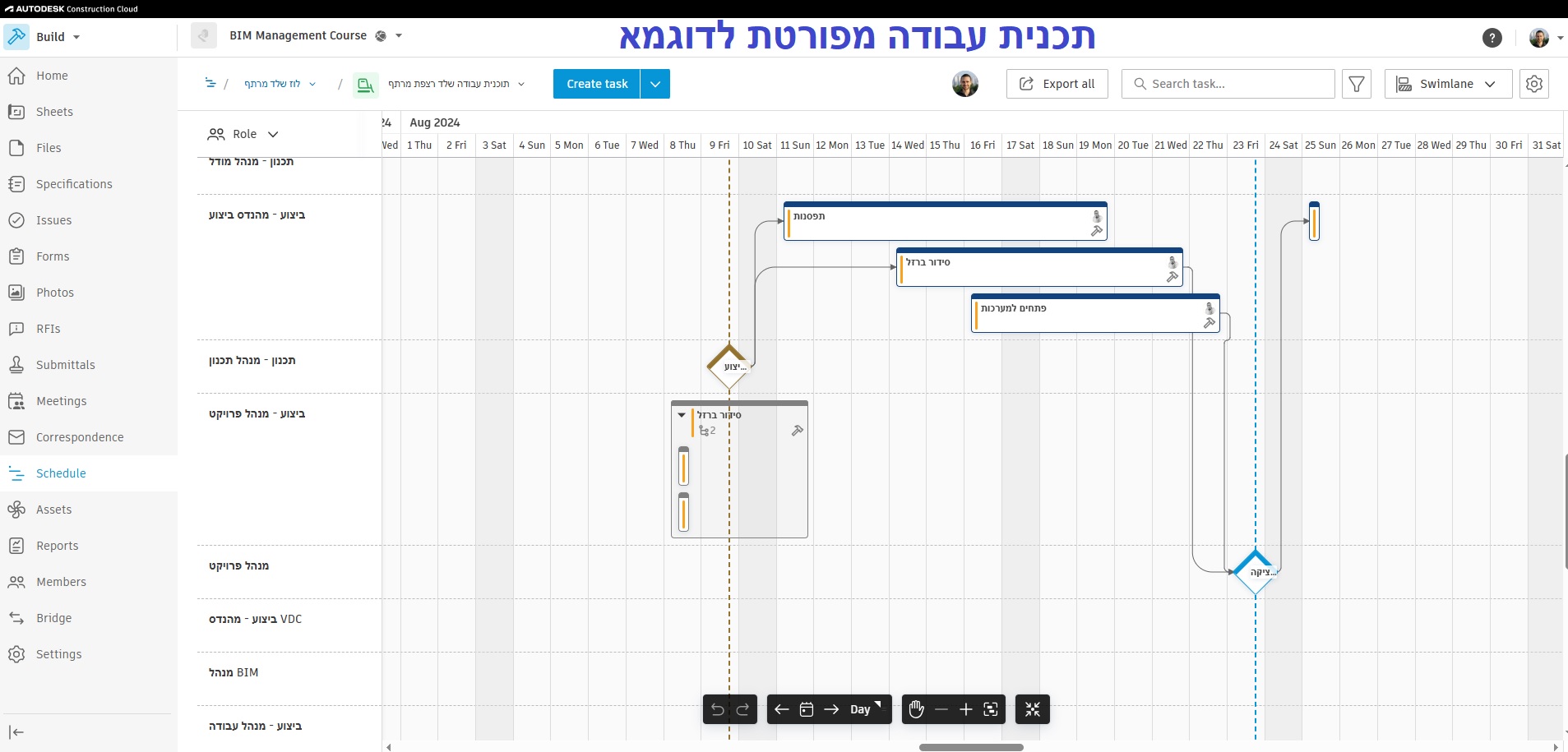
Task: Select the פתחים למערכות task bar
Action: (x=1095, y=313)
